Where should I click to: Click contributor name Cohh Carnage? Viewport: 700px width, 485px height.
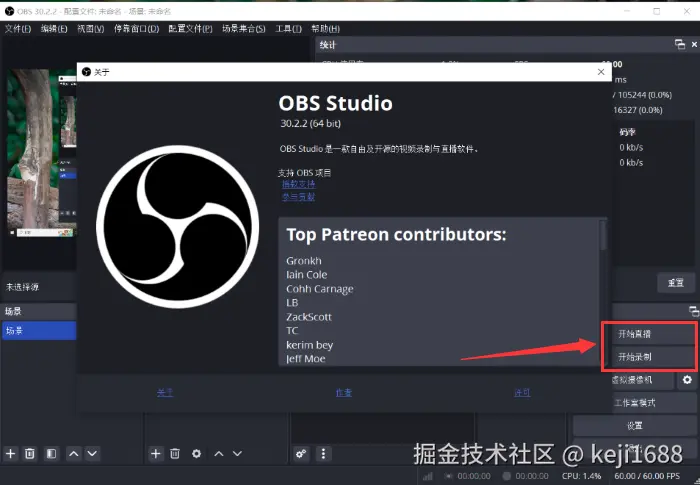click(x=320, y=289)
